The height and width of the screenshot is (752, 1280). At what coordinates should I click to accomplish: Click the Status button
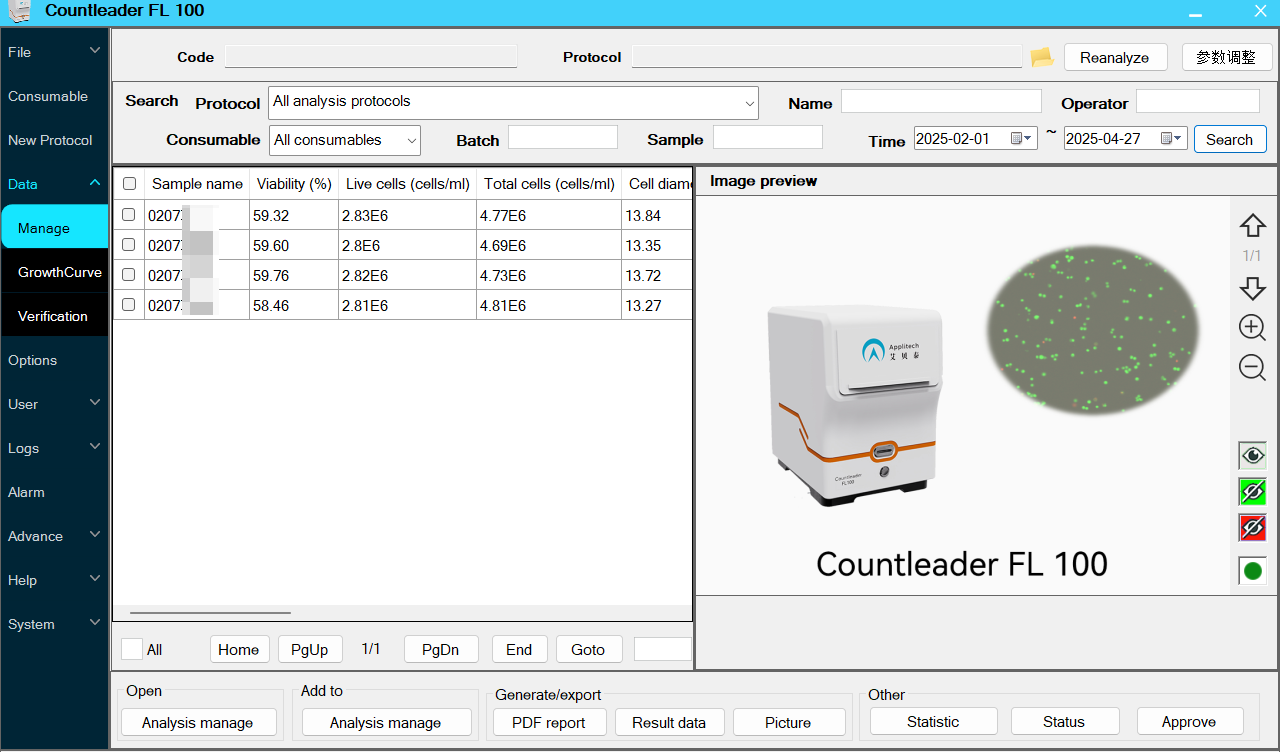click(x=1064, y=721)
